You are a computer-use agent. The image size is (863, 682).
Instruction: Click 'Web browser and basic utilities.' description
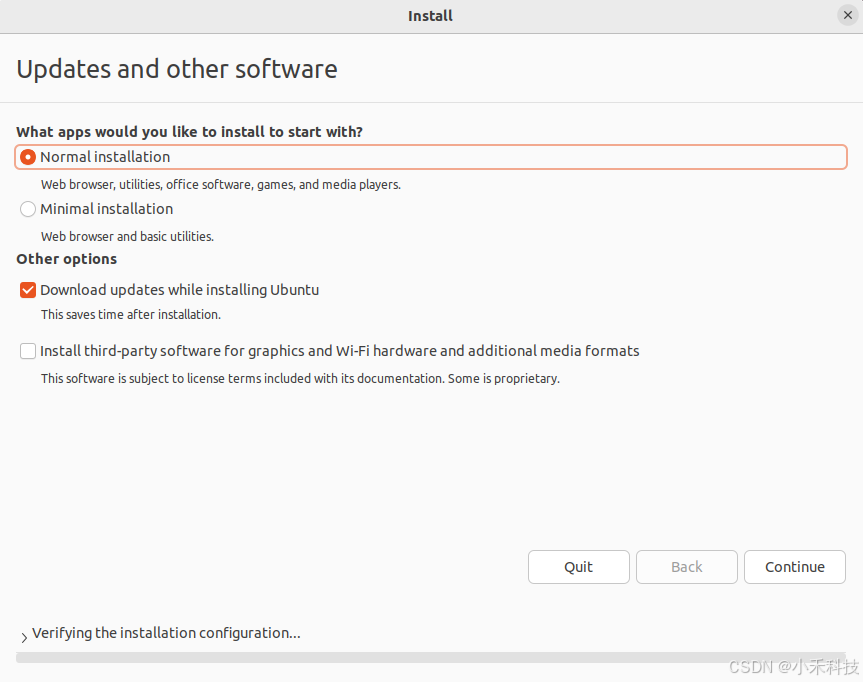(x=127, y=237)
